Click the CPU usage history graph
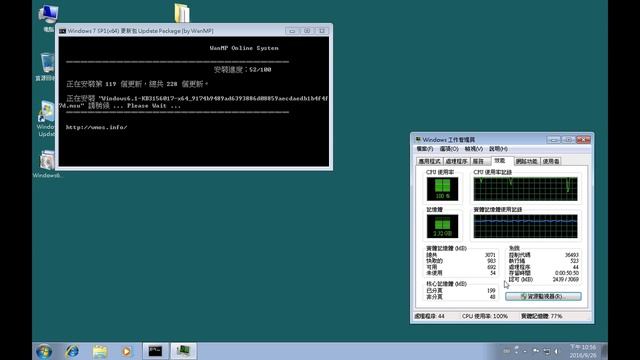640x360 pixels. (x=525, y=189)
